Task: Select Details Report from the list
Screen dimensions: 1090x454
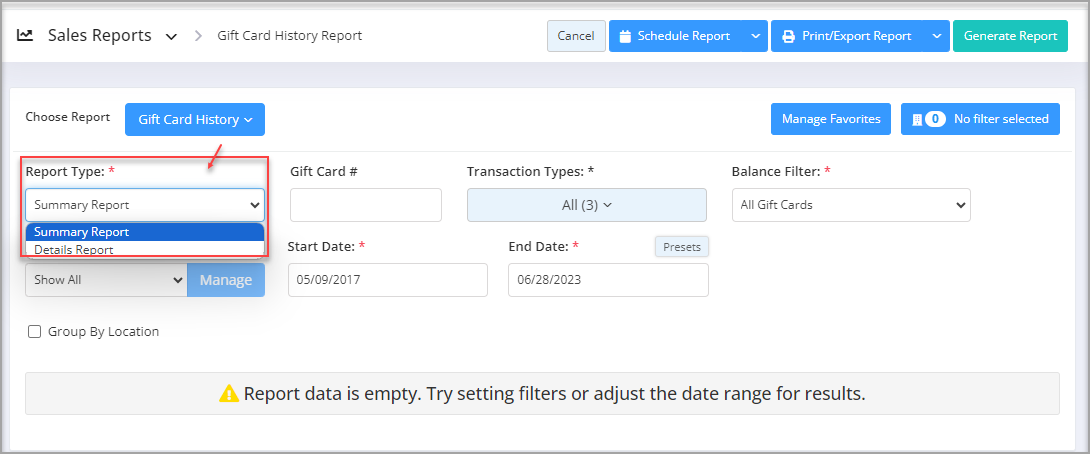Action: (x=145, y=250)
